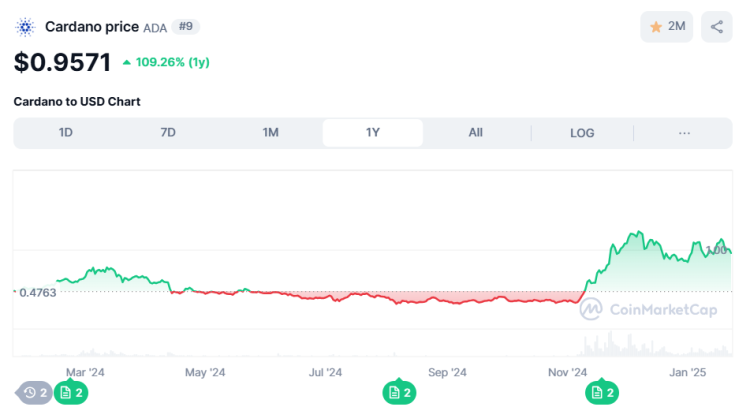The image size is (750, 407).
Task: Switch chart to 1D timeframe
Action: point(66,133)
